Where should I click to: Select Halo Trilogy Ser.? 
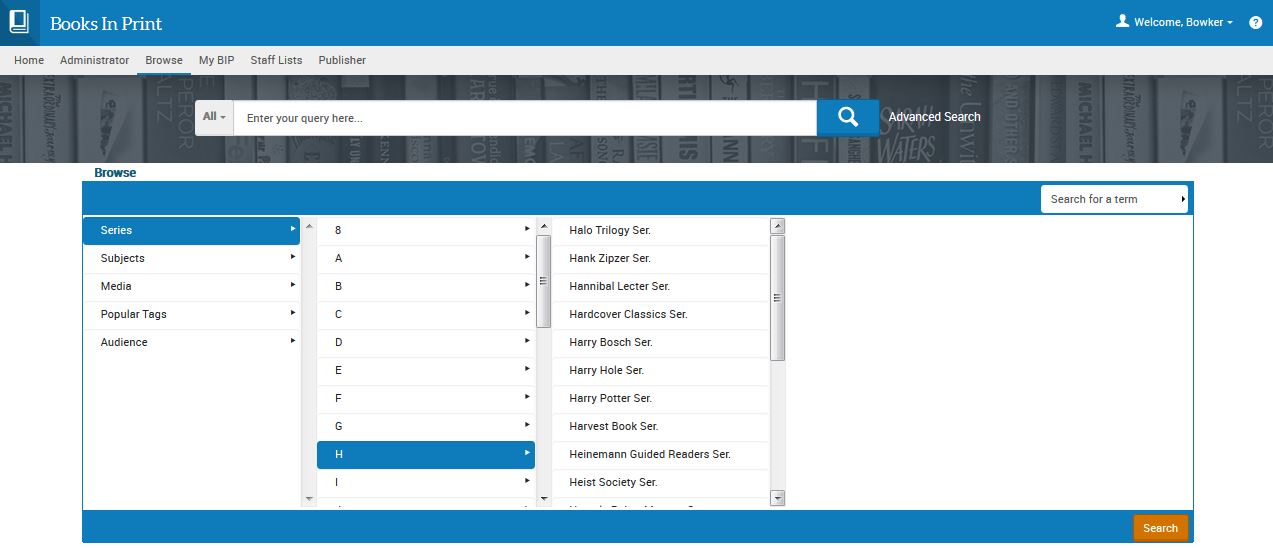point(661,230)
